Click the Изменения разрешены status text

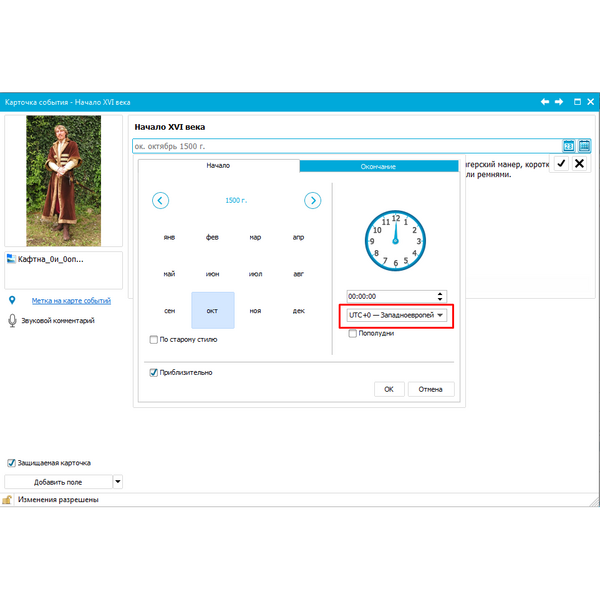58,500
